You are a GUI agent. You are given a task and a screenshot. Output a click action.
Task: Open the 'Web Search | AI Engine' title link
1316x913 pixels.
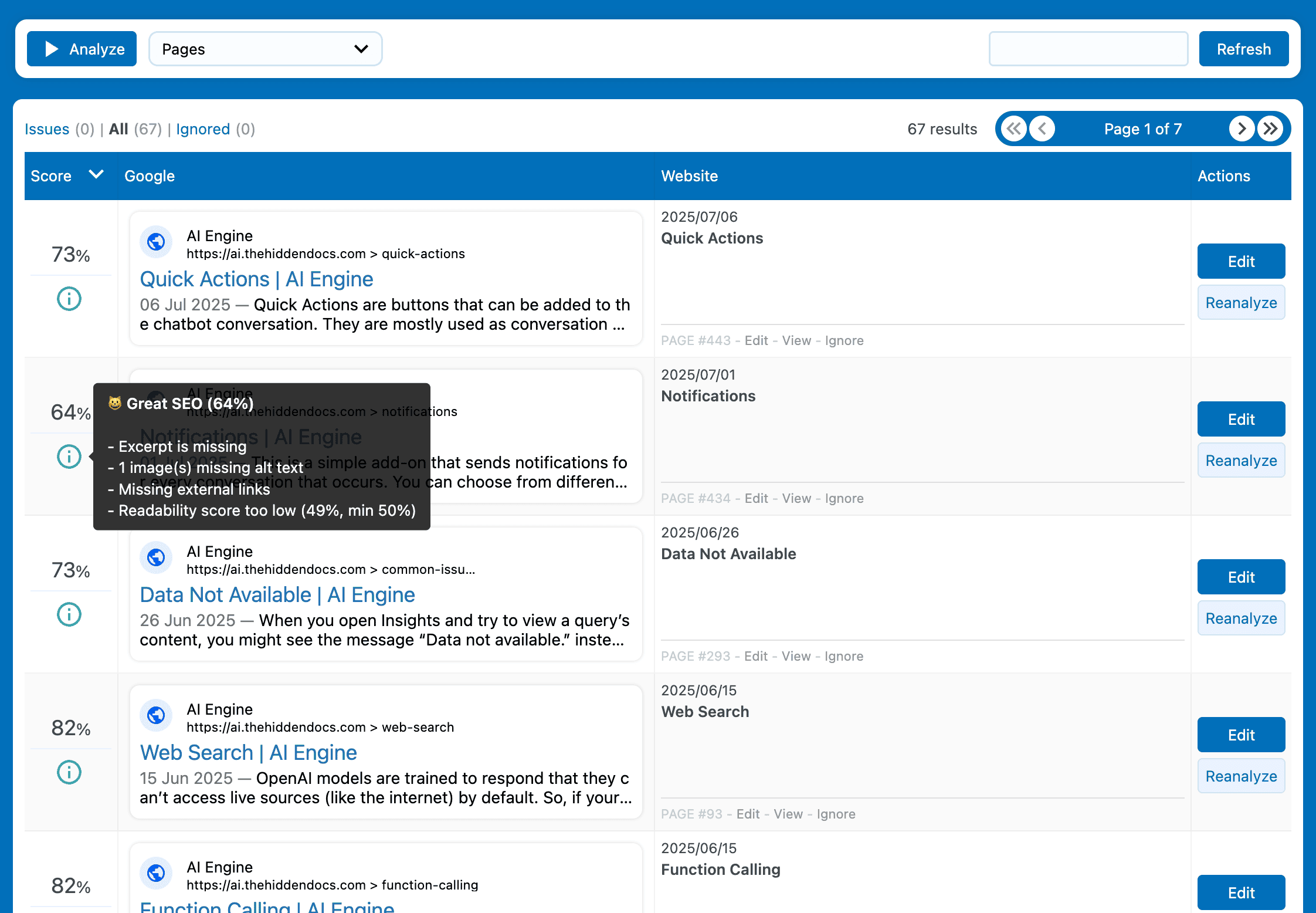pyautogui.click(x=249, y=753)
